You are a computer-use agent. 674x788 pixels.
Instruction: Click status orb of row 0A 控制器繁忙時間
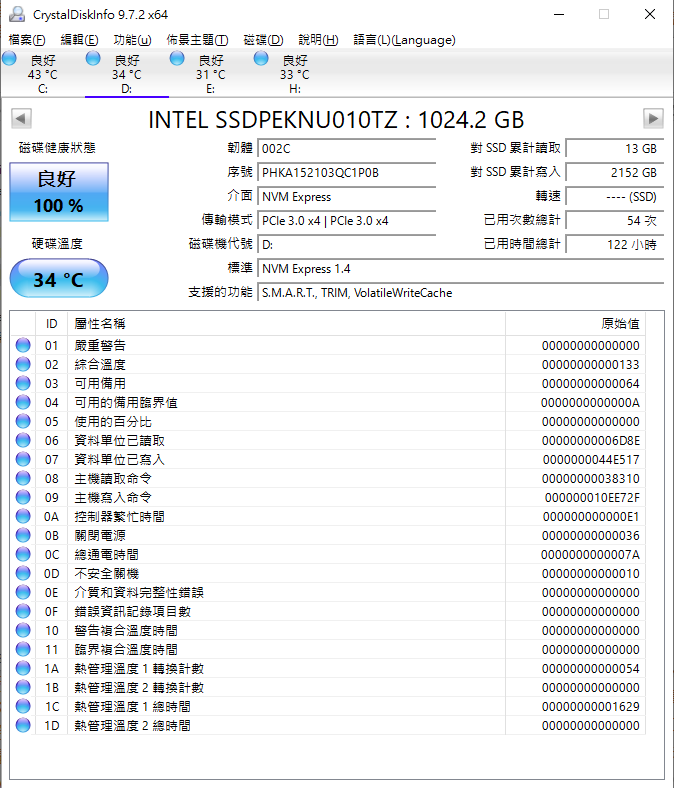23,516
